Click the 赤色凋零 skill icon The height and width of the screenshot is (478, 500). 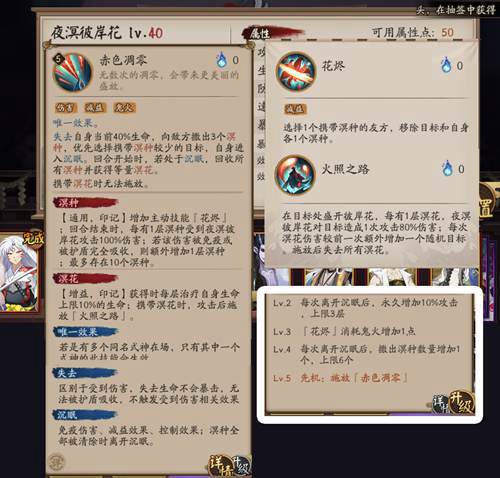coord(72,72)
